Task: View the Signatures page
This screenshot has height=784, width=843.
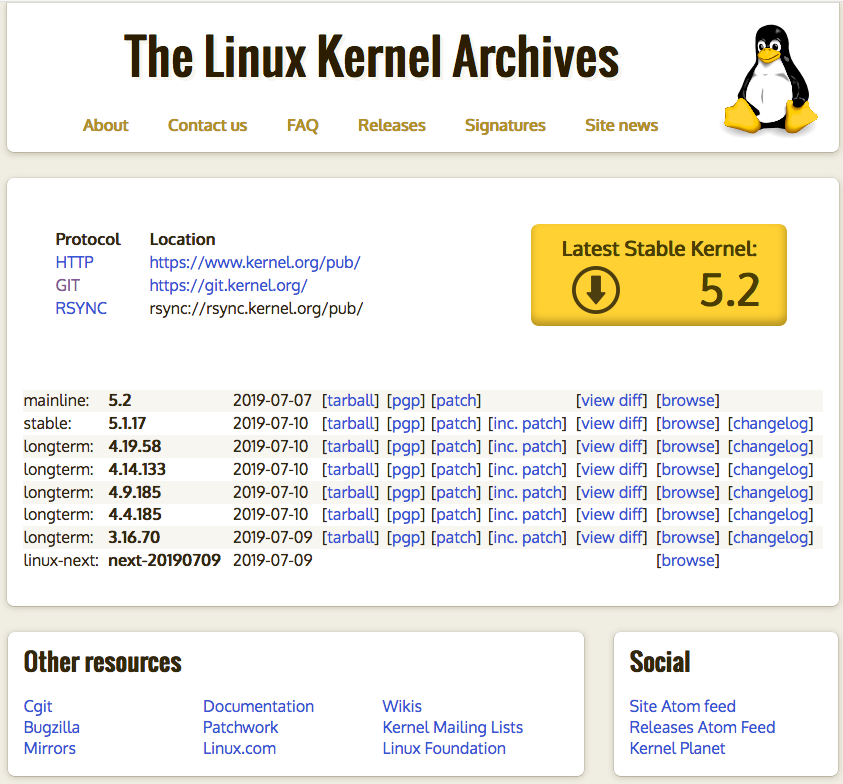Action: pos(505,125)
